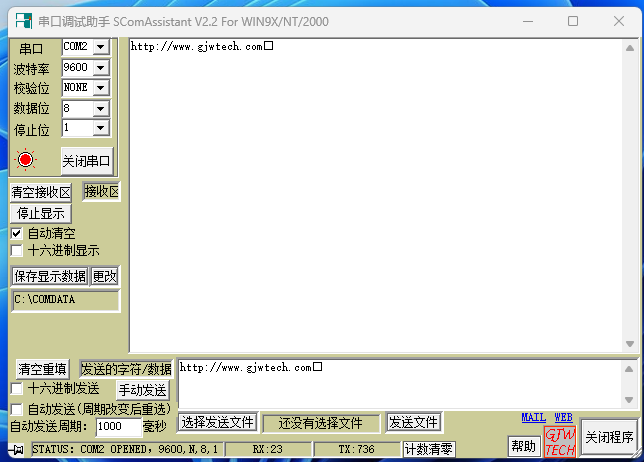Close the SComAssistant window
The height and width of the screenshot is (462, 644).
pyautogui.click(x=619, y=21)
